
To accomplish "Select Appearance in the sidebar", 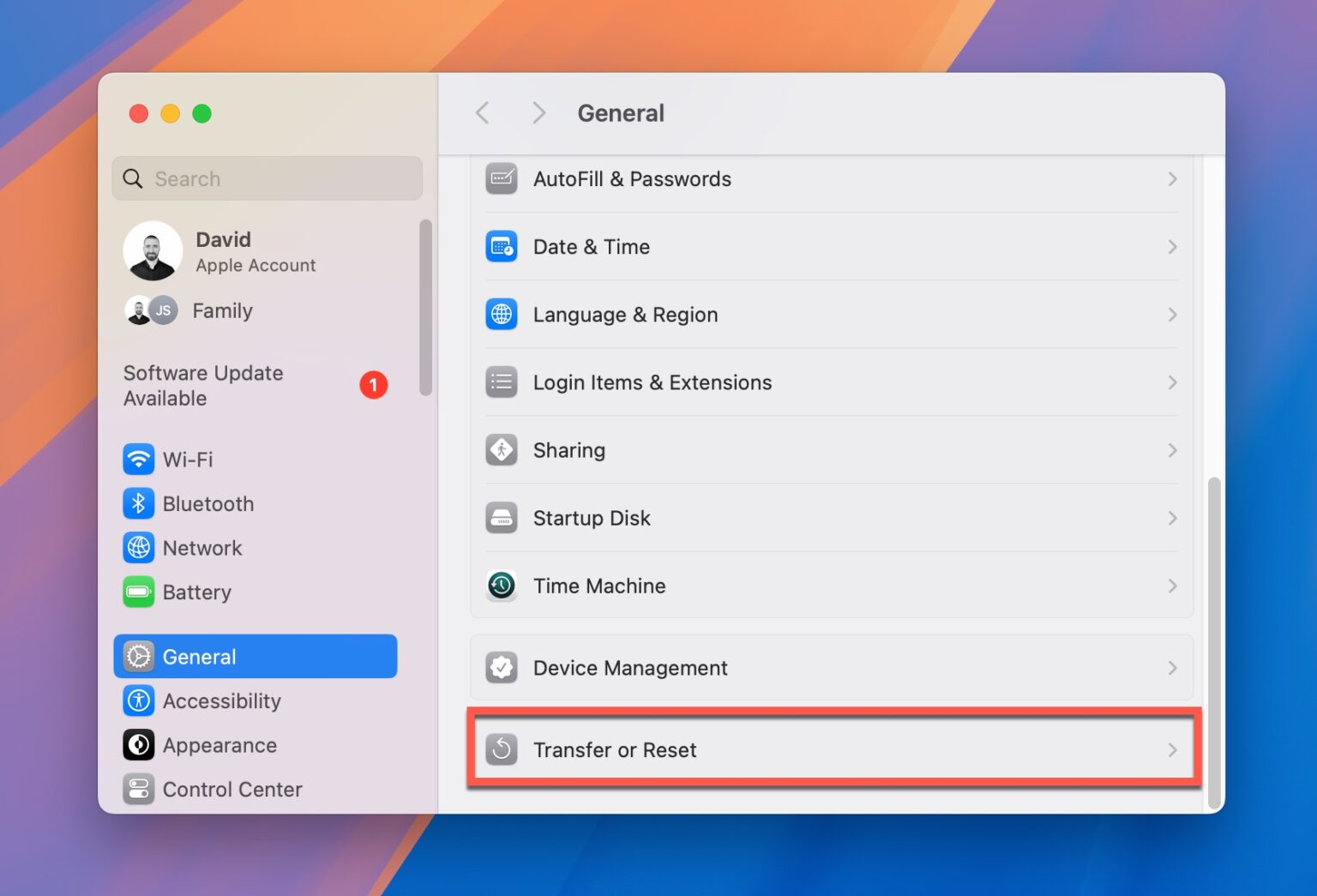I will [219, 745].
